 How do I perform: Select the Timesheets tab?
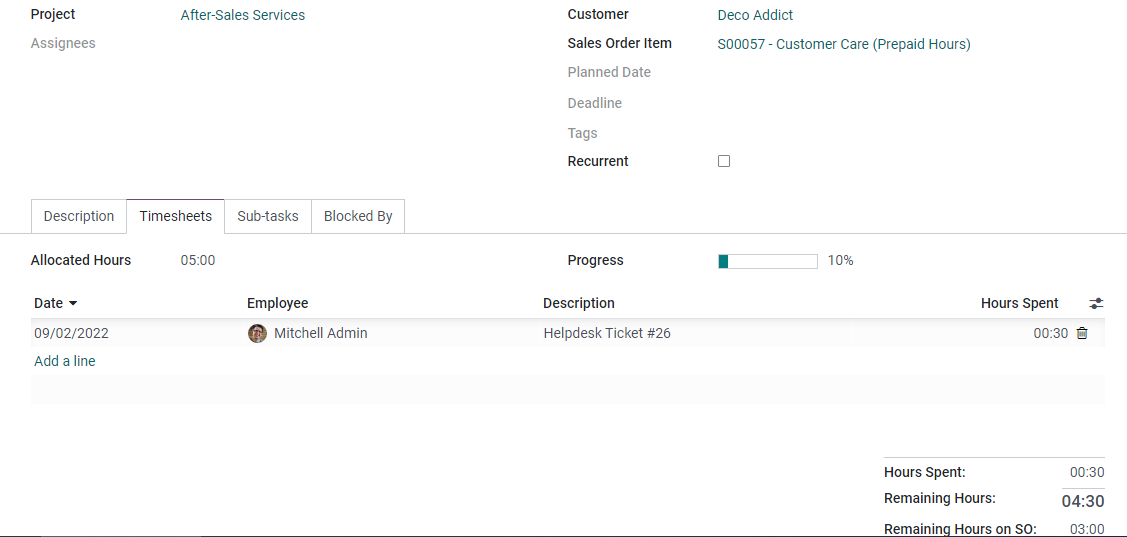click(x=175, y=216)
